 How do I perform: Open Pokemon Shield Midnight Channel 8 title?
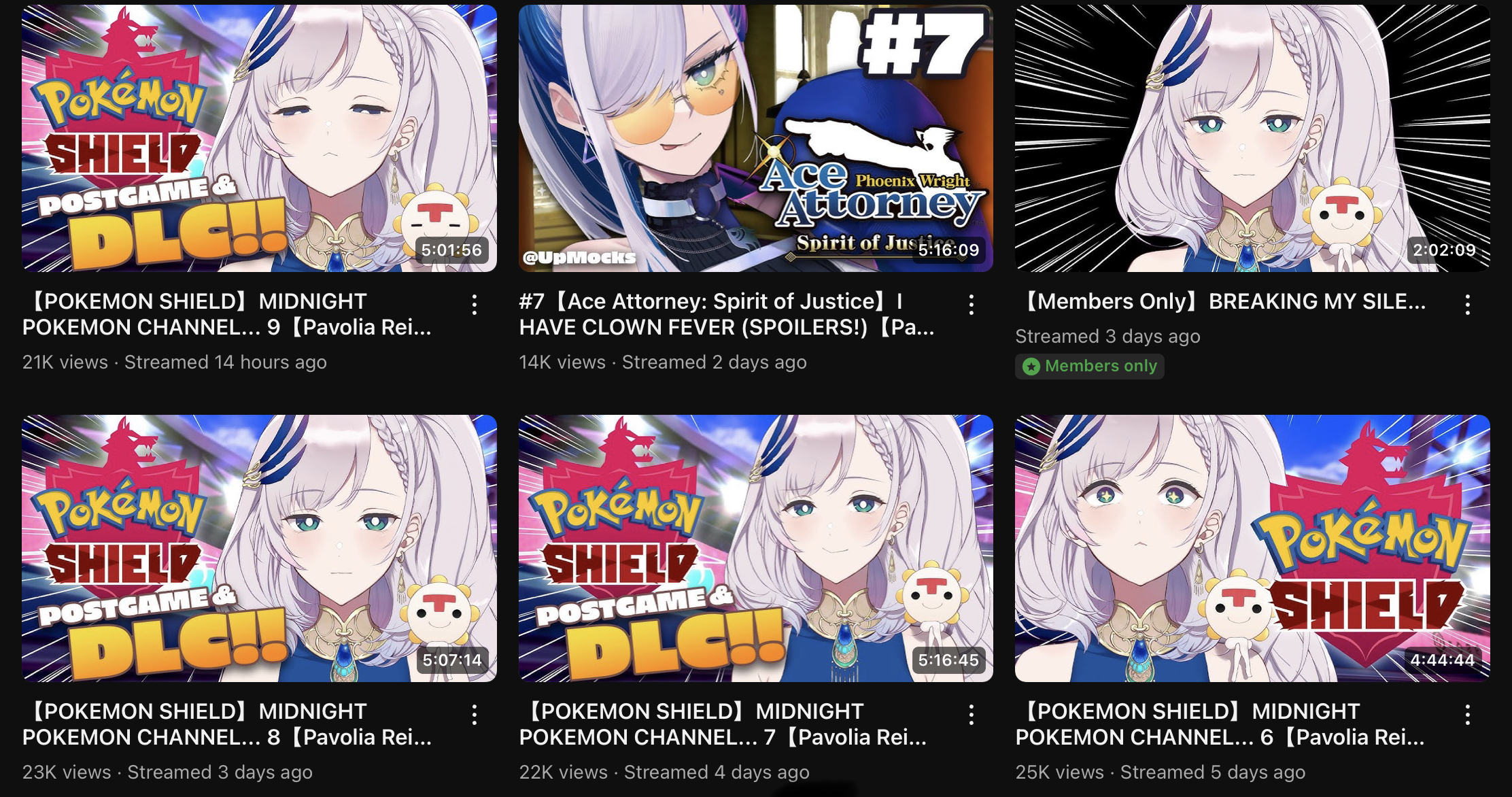click(x=227, y=724)
